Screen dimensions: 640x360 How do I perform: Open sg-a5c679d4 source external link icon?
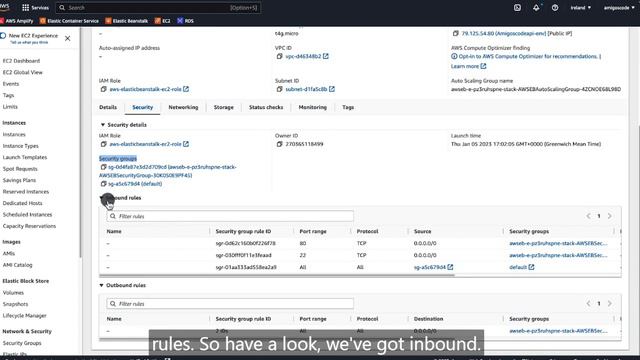(x=450, y=267)
